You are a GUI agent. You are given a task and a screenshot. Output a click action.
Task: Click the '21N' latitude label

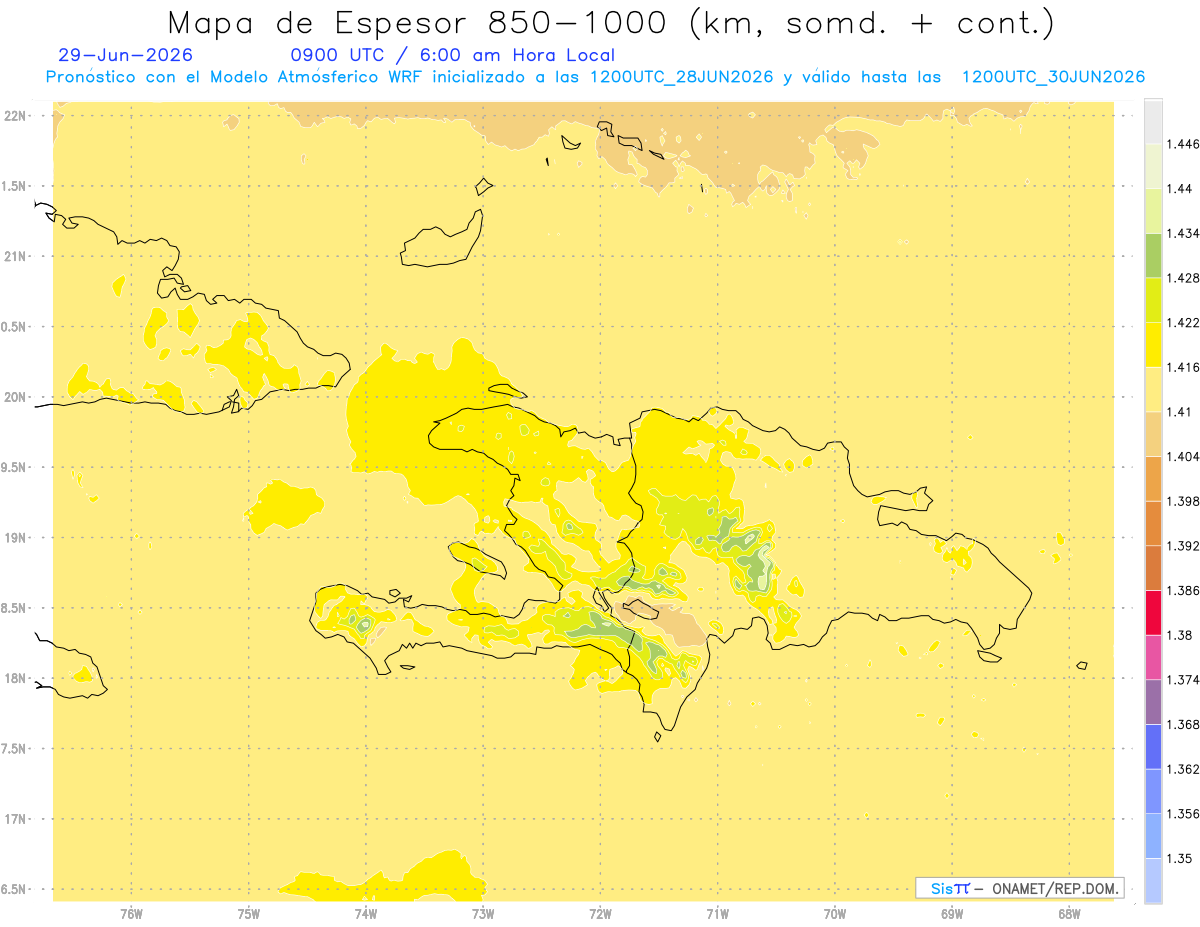click(x=17, y=256)
